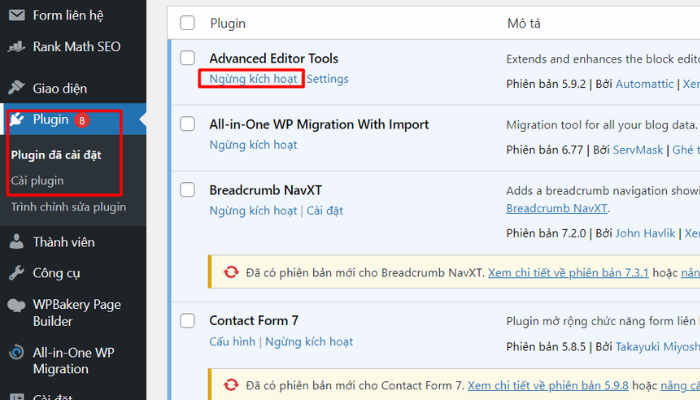
Task: Click Ngừng kích hoạt under Contact Form 7
Action: click(309, 342)
